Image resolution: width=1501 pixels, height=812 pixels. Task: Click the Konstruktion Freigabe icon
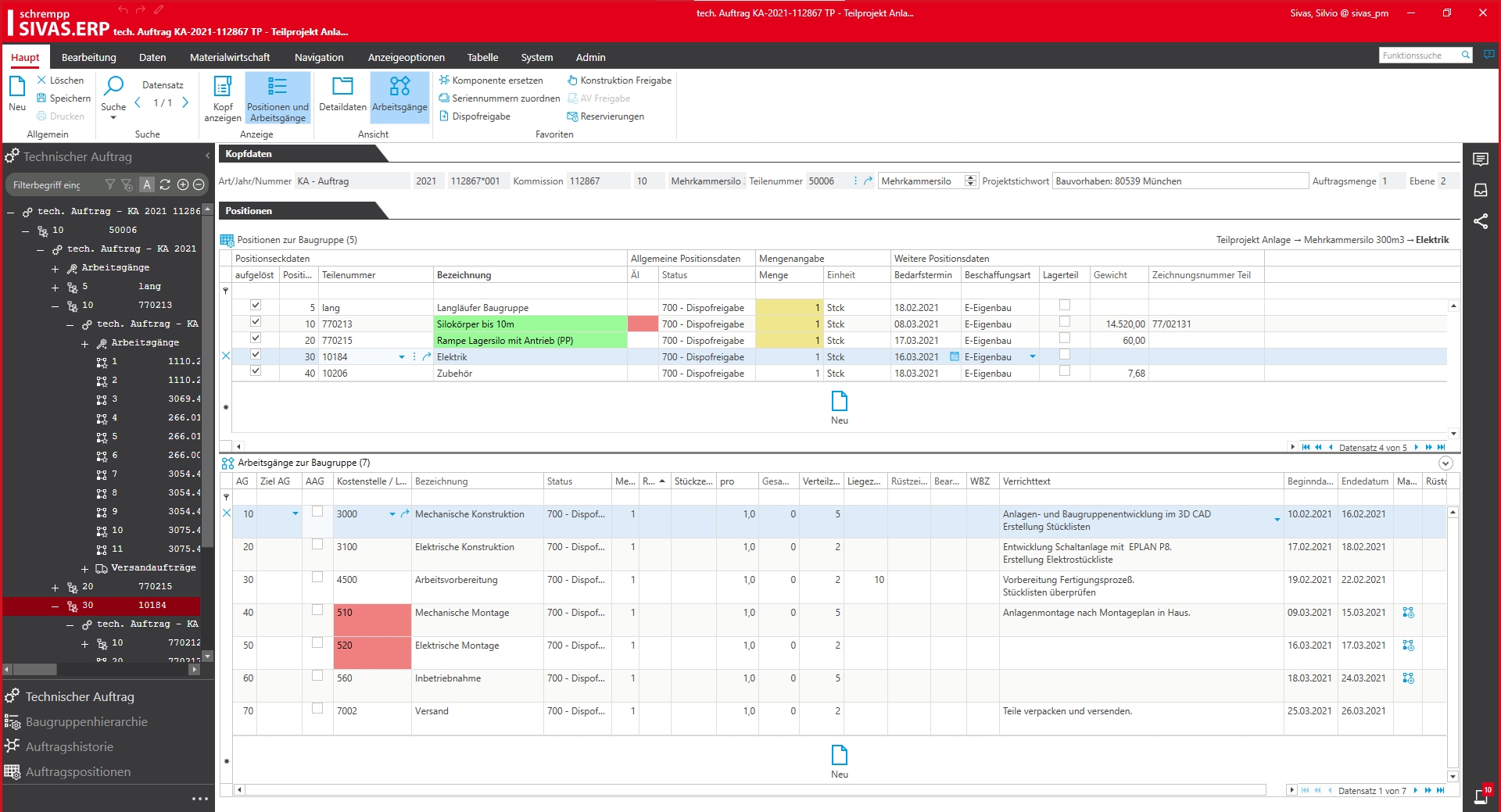click(x=572, y=80)
